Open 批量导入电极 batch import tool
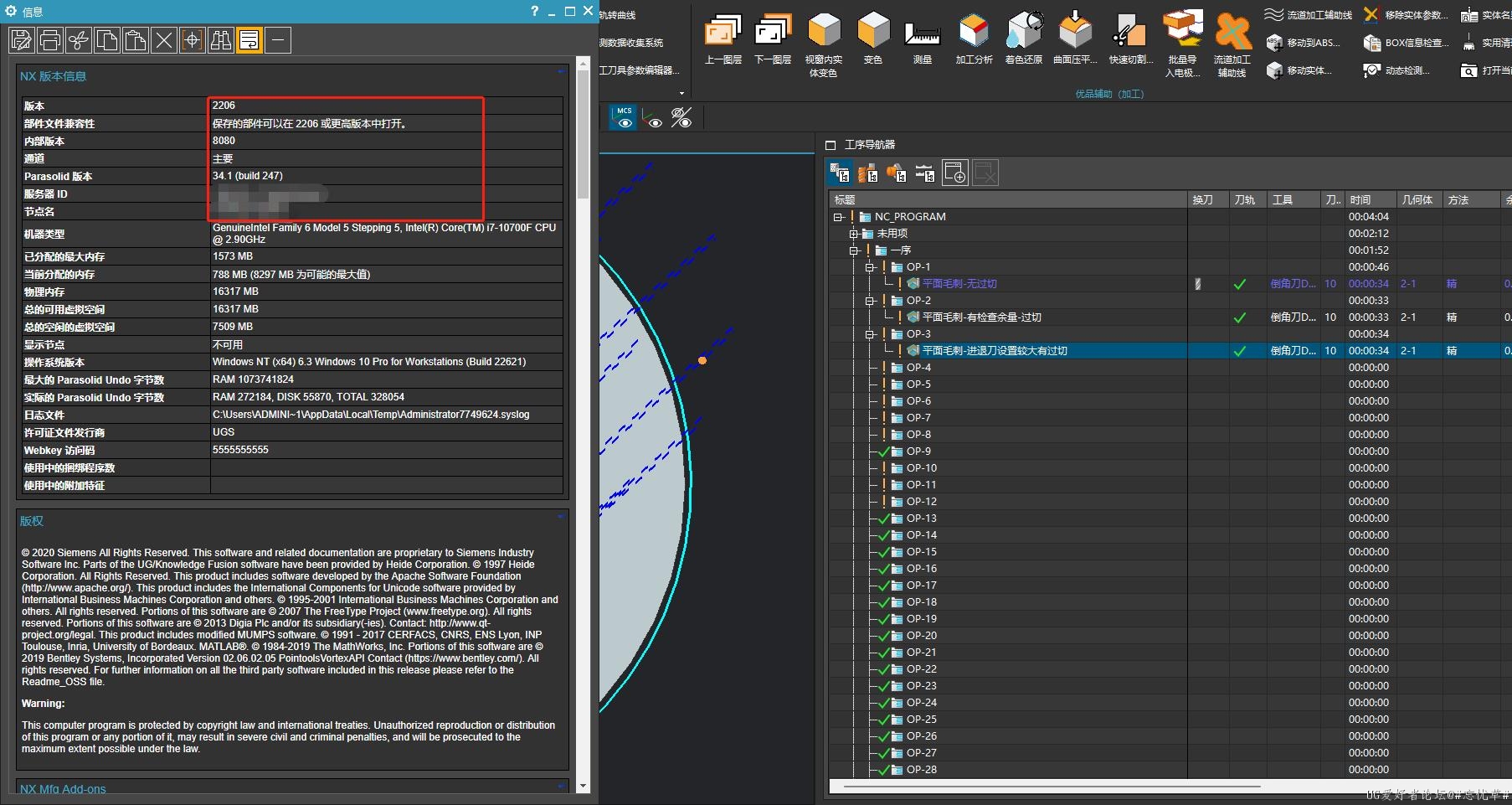Viewport: 1512px width, 805px height. pos(1182,44)
